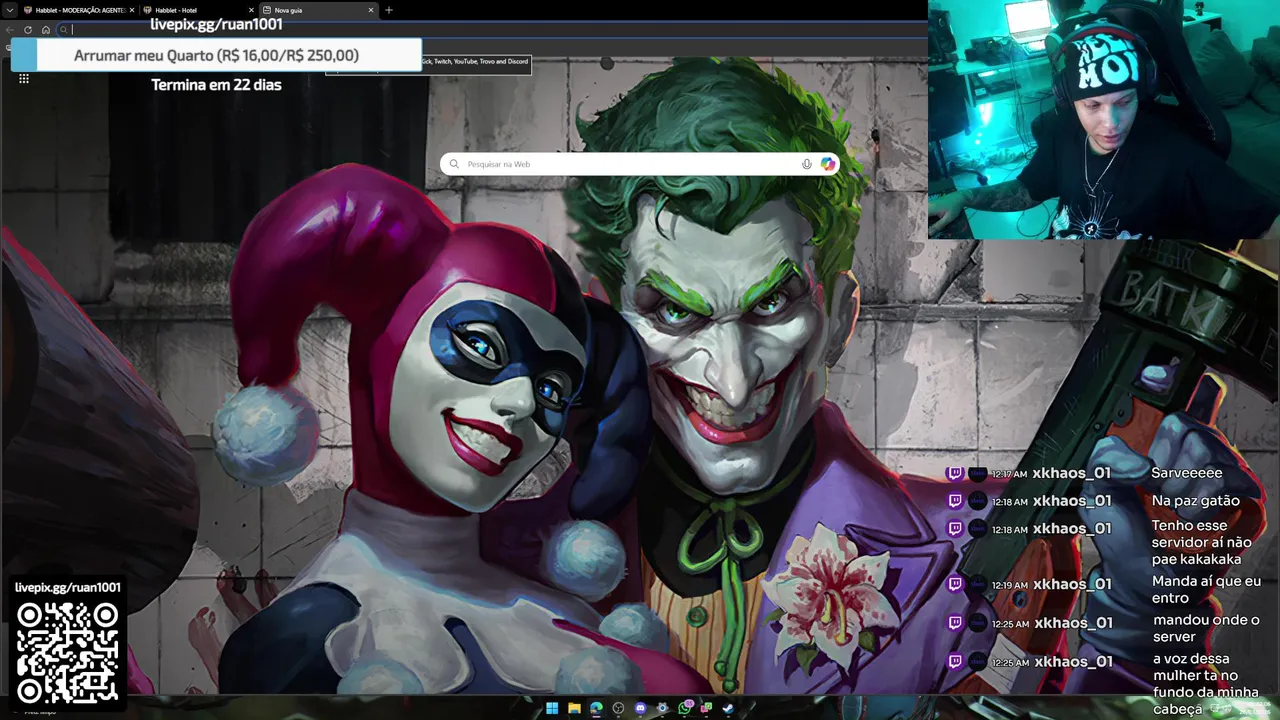
Task: Click chat message 'Na paz gatão'
Action: pyautogui.click(x=1195, y=501)
